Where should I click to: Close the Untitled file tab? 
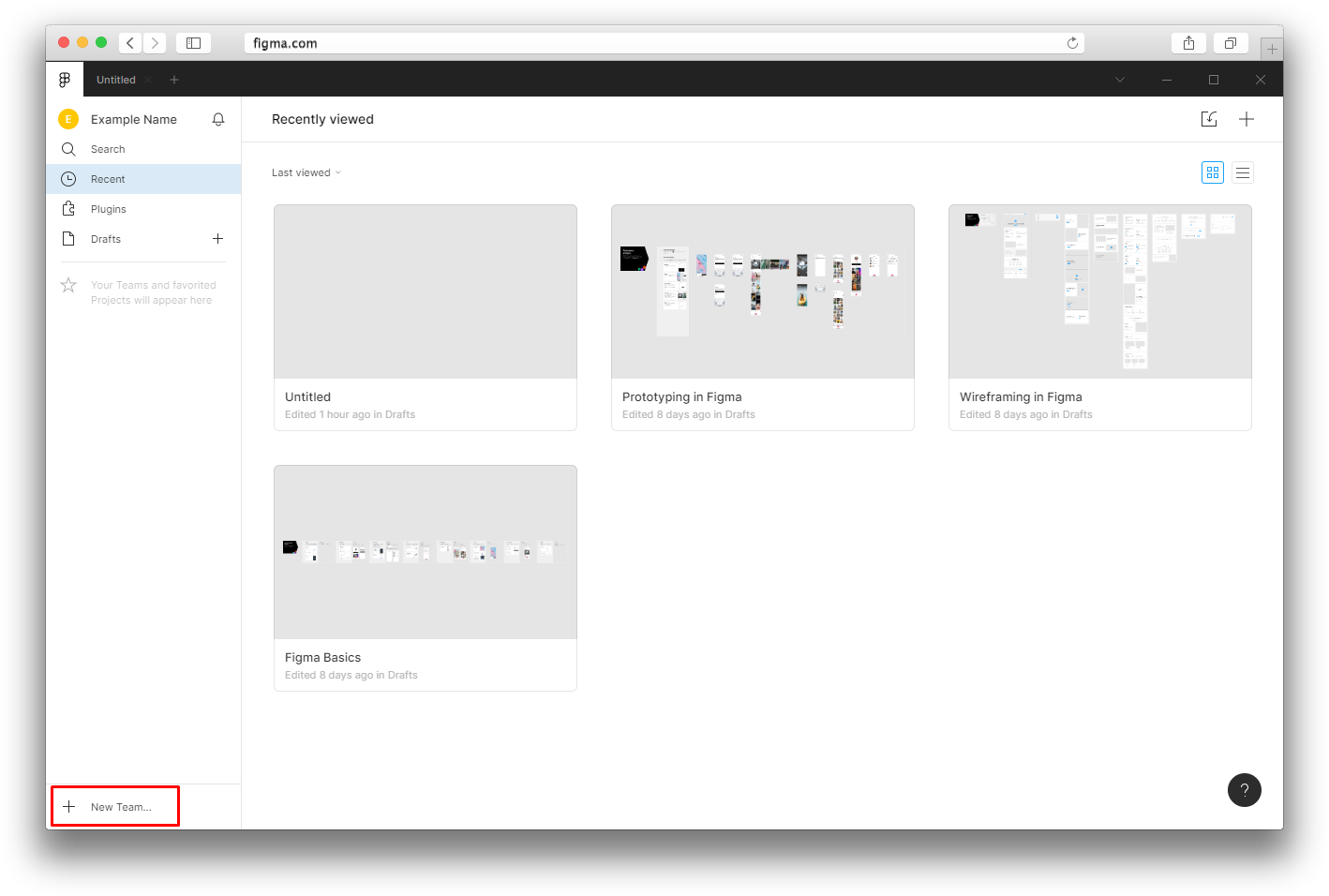pyautogui.click(x=148, y=80)
